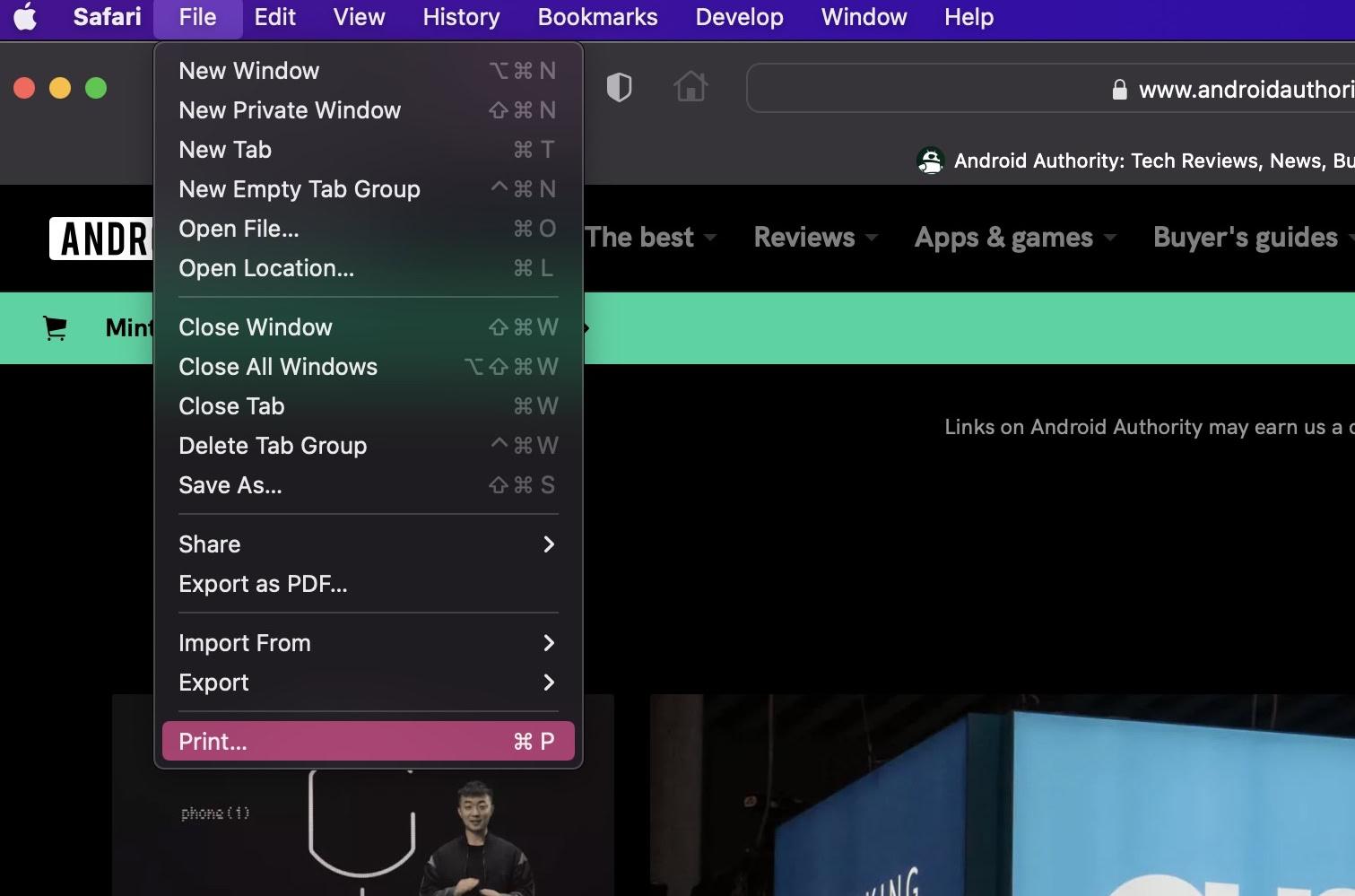Choose New Empty Tab Group
The image size is (1355, 896).
pyautogui.click(x=368, y=189)
